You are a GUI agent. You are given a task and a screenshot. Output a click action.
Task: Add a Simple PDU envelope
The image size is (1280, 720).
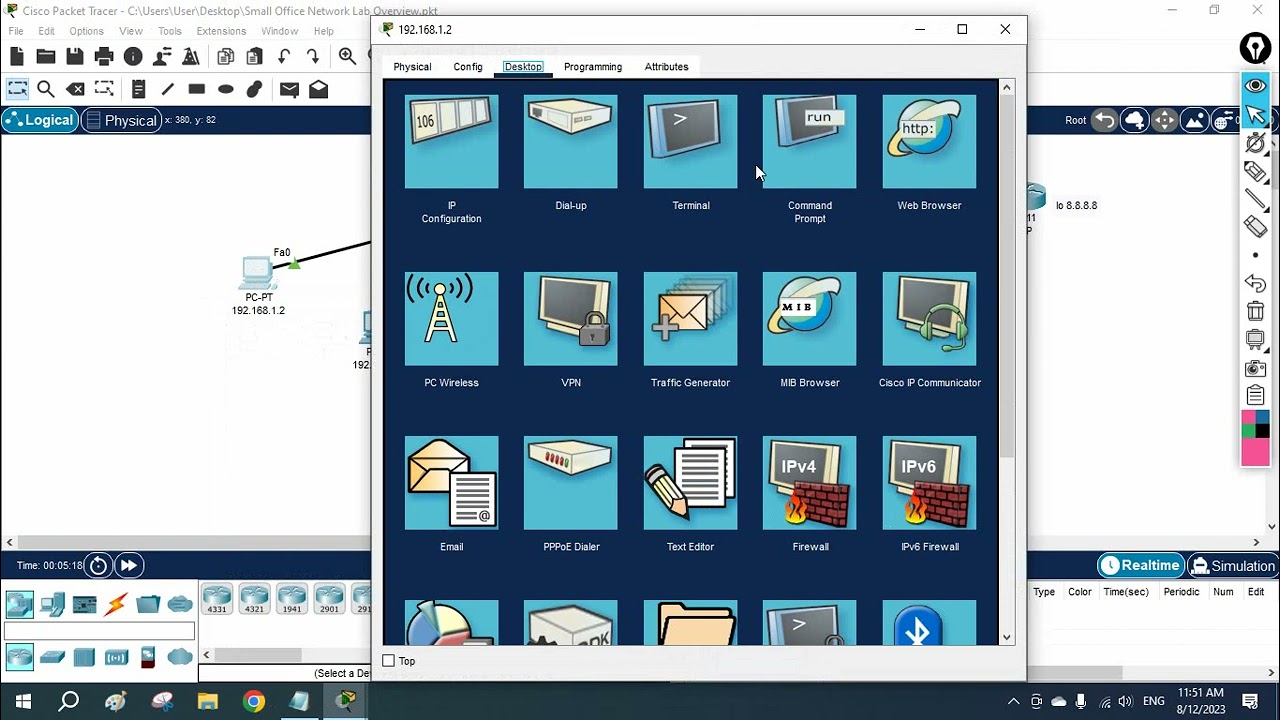tap(289, 89)
